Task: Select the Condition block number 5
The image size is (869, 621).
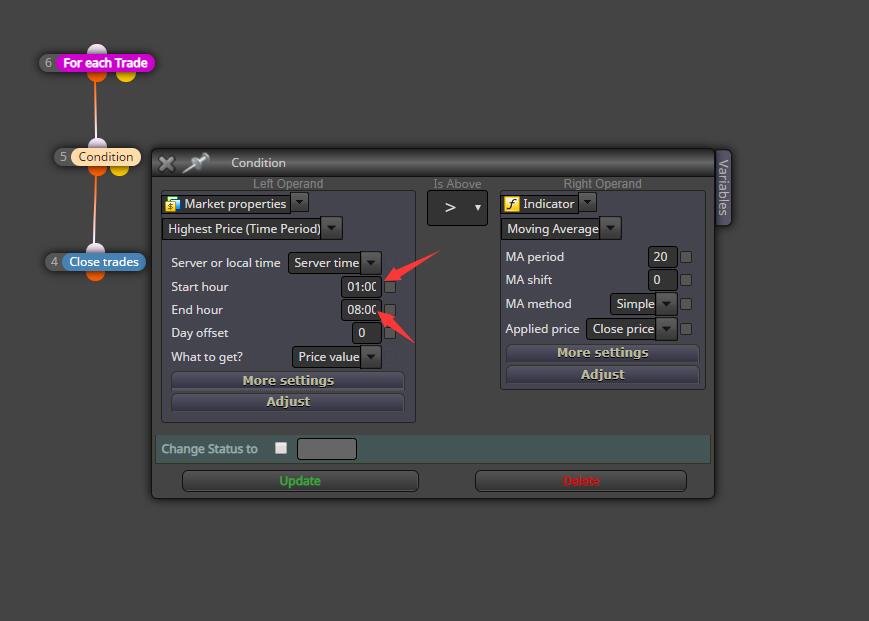Action: [x=105, y=157]
